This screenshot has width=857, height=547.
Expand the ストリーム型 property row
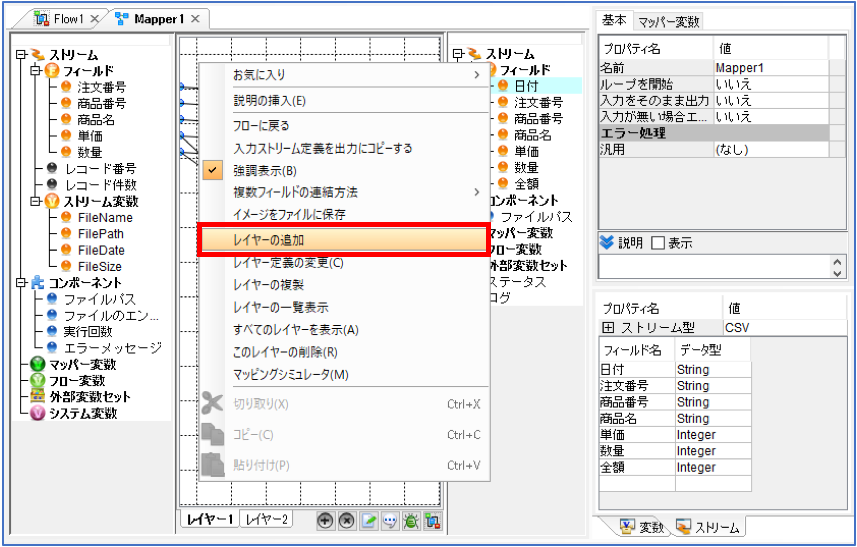tap(607, 328)
